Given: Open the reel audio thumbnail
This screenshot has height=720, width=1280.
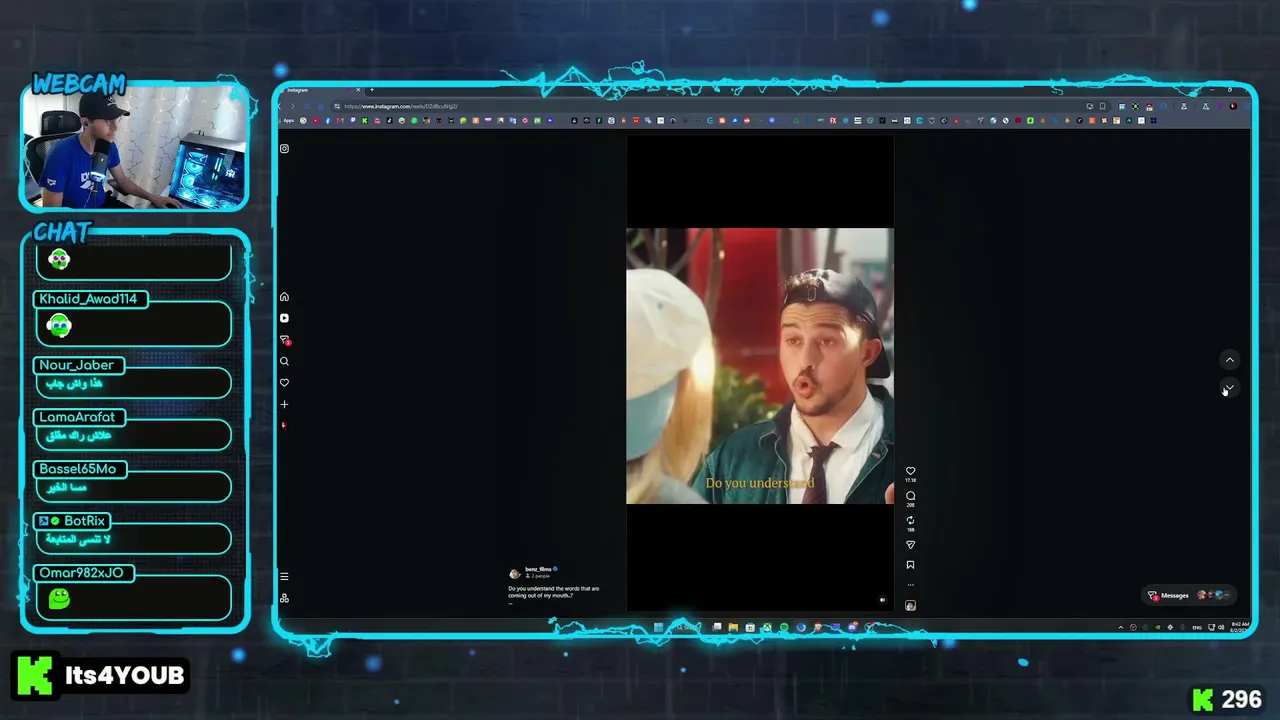Looking at the screenshot, I should [910, 605].
